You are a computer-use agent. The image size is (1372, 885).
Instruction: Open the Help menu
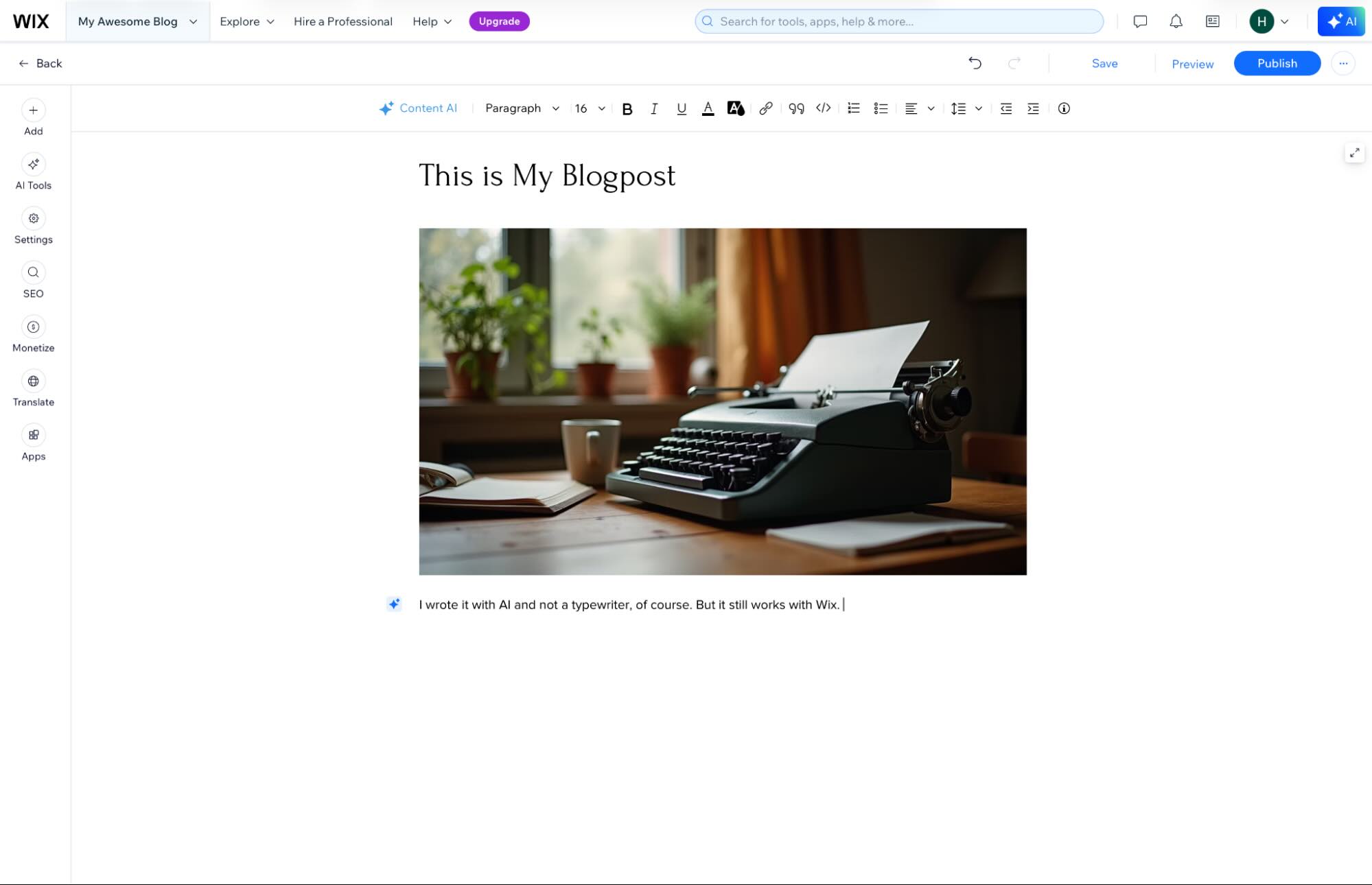click(x=430, y=21)
